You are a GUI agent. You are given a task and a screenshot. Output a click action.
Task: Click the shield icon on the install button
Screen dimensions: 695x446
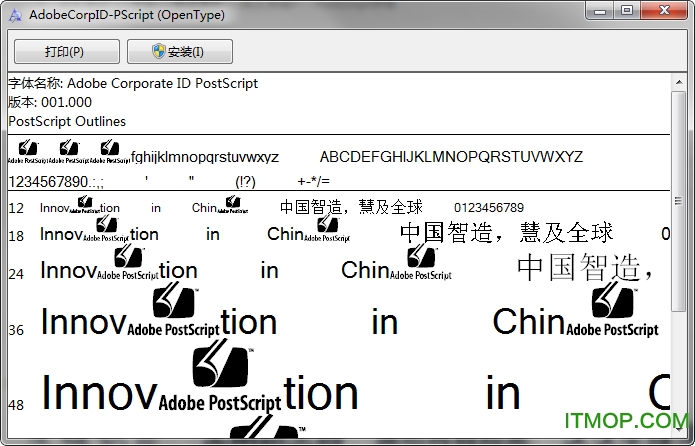159,51
